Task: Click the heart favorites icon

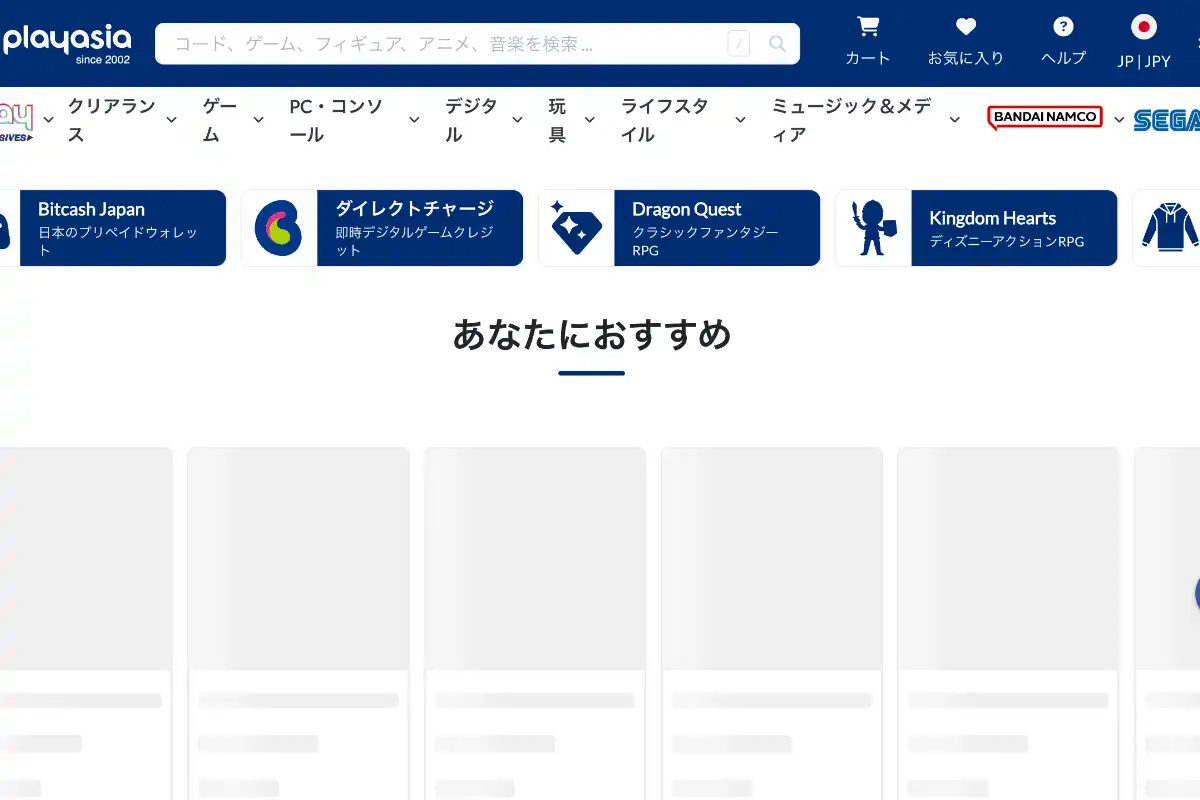Action: [x=965, y=27]
